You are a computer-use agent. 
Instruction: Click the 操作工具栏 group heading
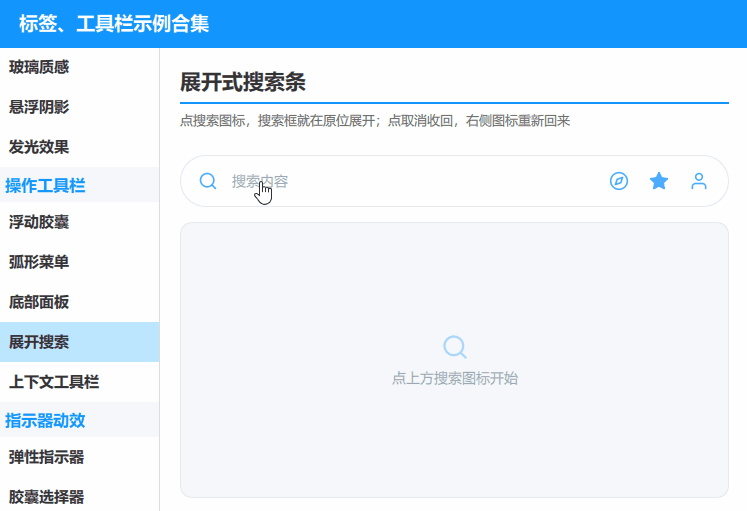45,185
